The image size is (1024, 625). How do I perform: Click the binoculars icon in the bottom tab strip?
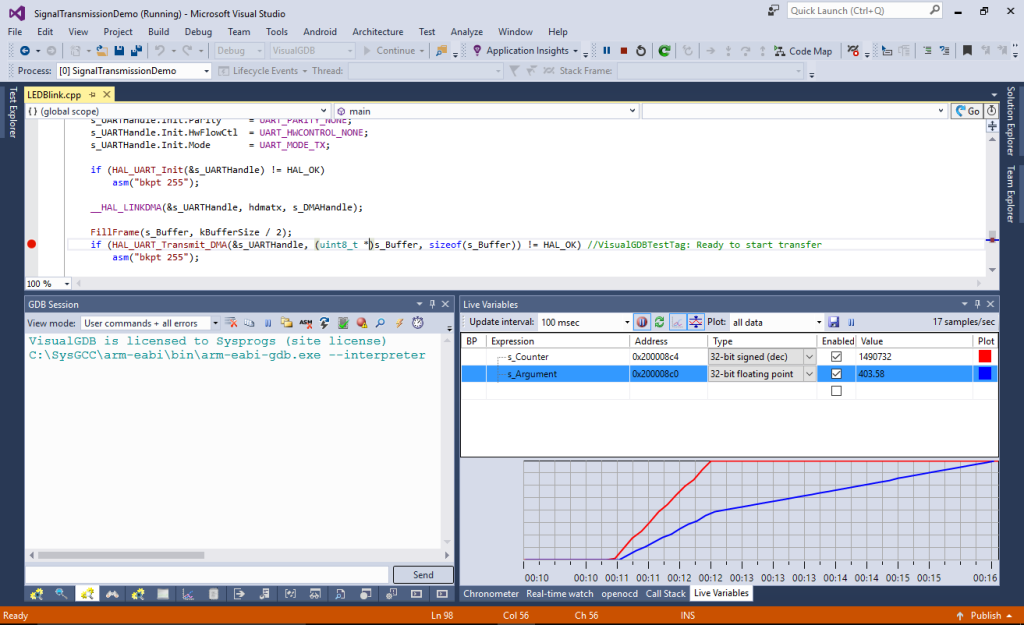[112, 594]
